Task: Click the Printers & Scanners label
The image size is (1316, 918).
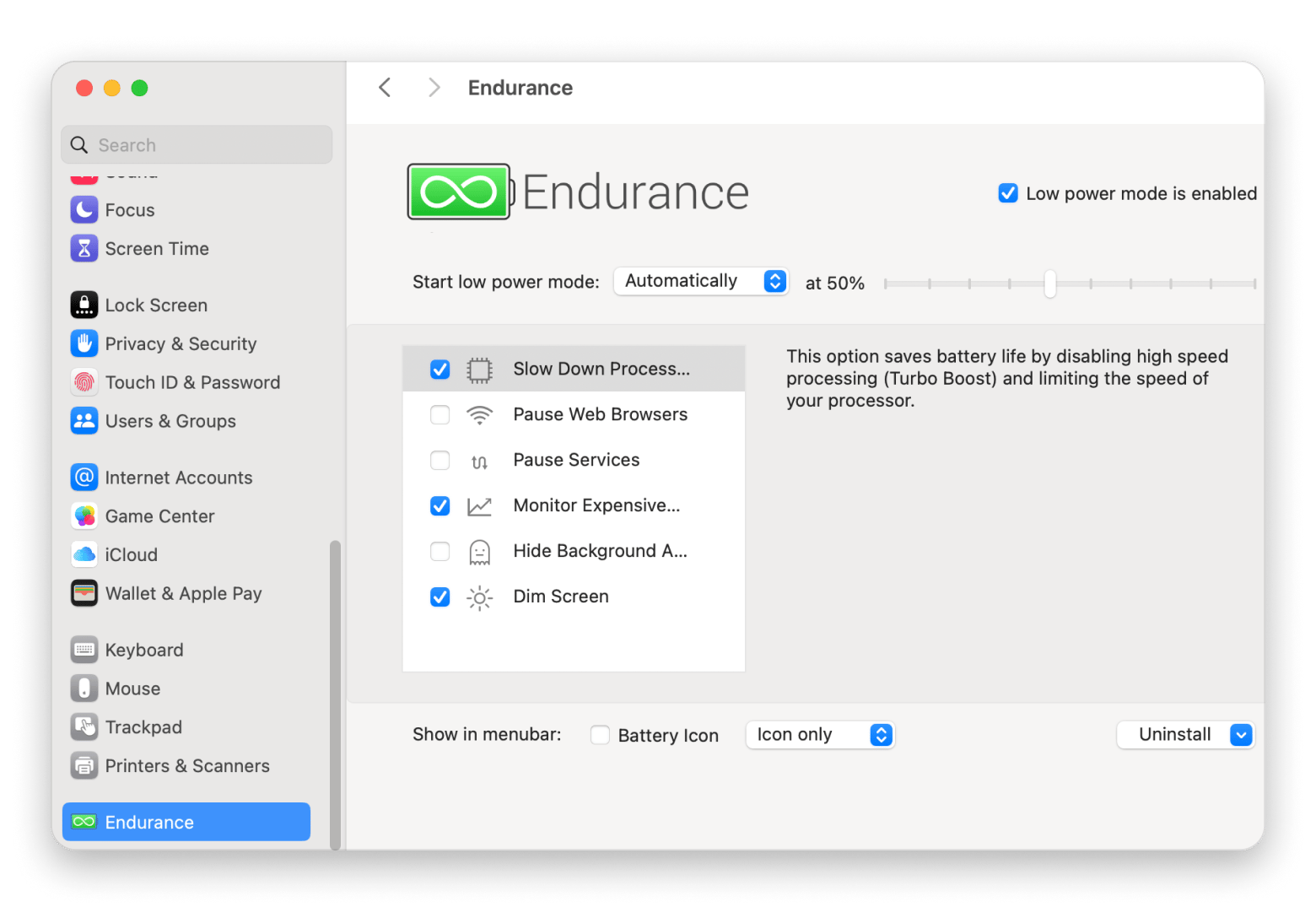Action: pos(187,766)
